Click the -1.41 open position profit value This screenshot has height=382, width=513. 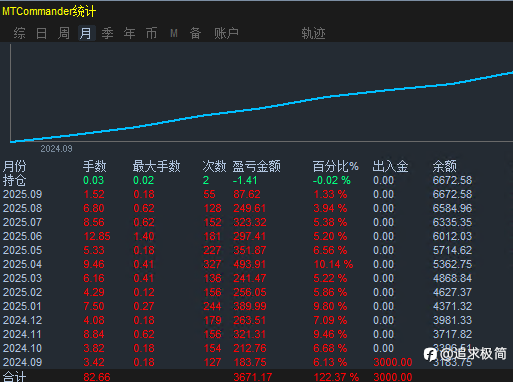pyautogui.click(x=245, y=180)
